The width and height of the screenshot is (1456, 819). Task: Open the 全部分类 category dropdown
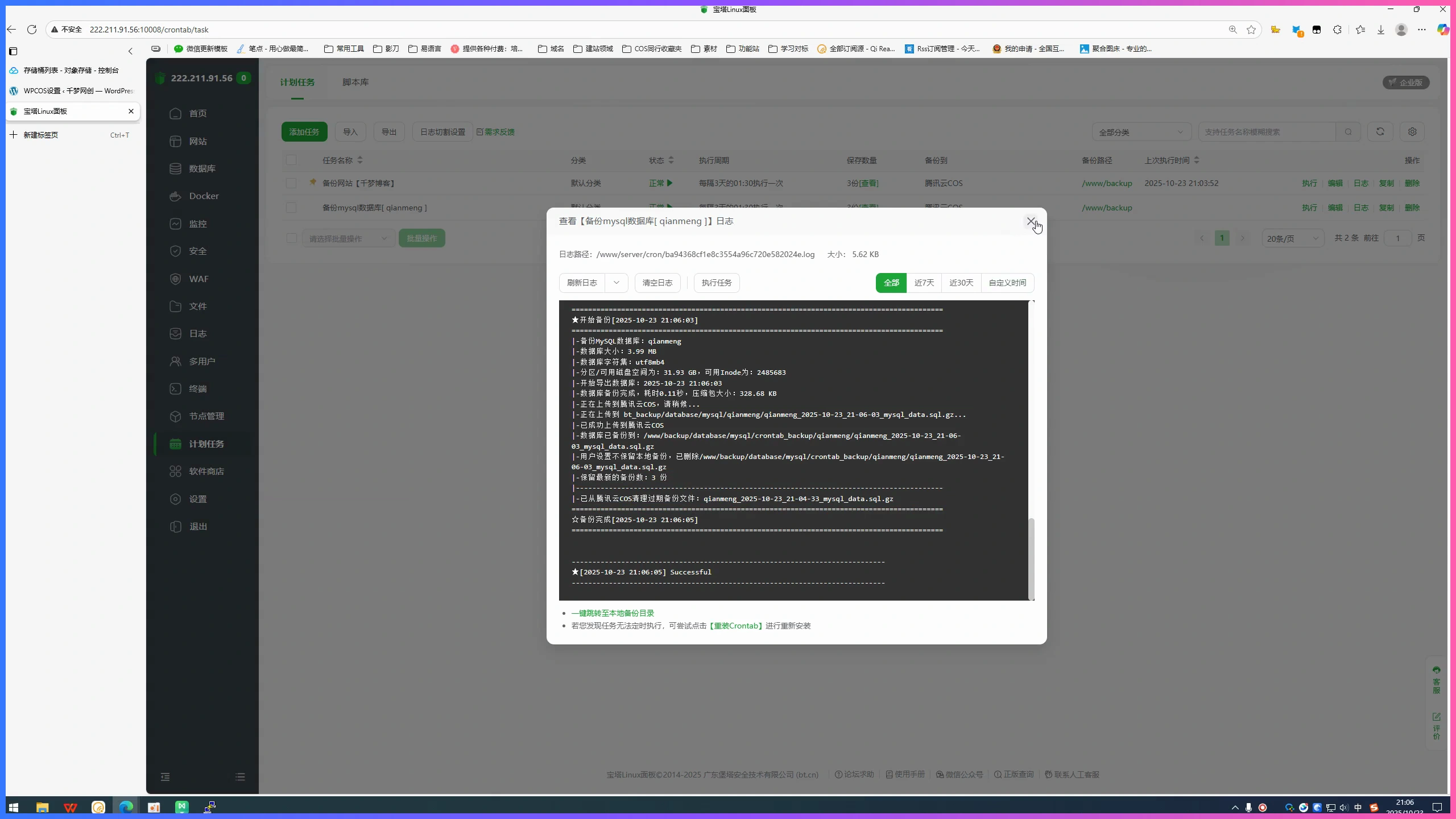click(x=1141, y=132)
